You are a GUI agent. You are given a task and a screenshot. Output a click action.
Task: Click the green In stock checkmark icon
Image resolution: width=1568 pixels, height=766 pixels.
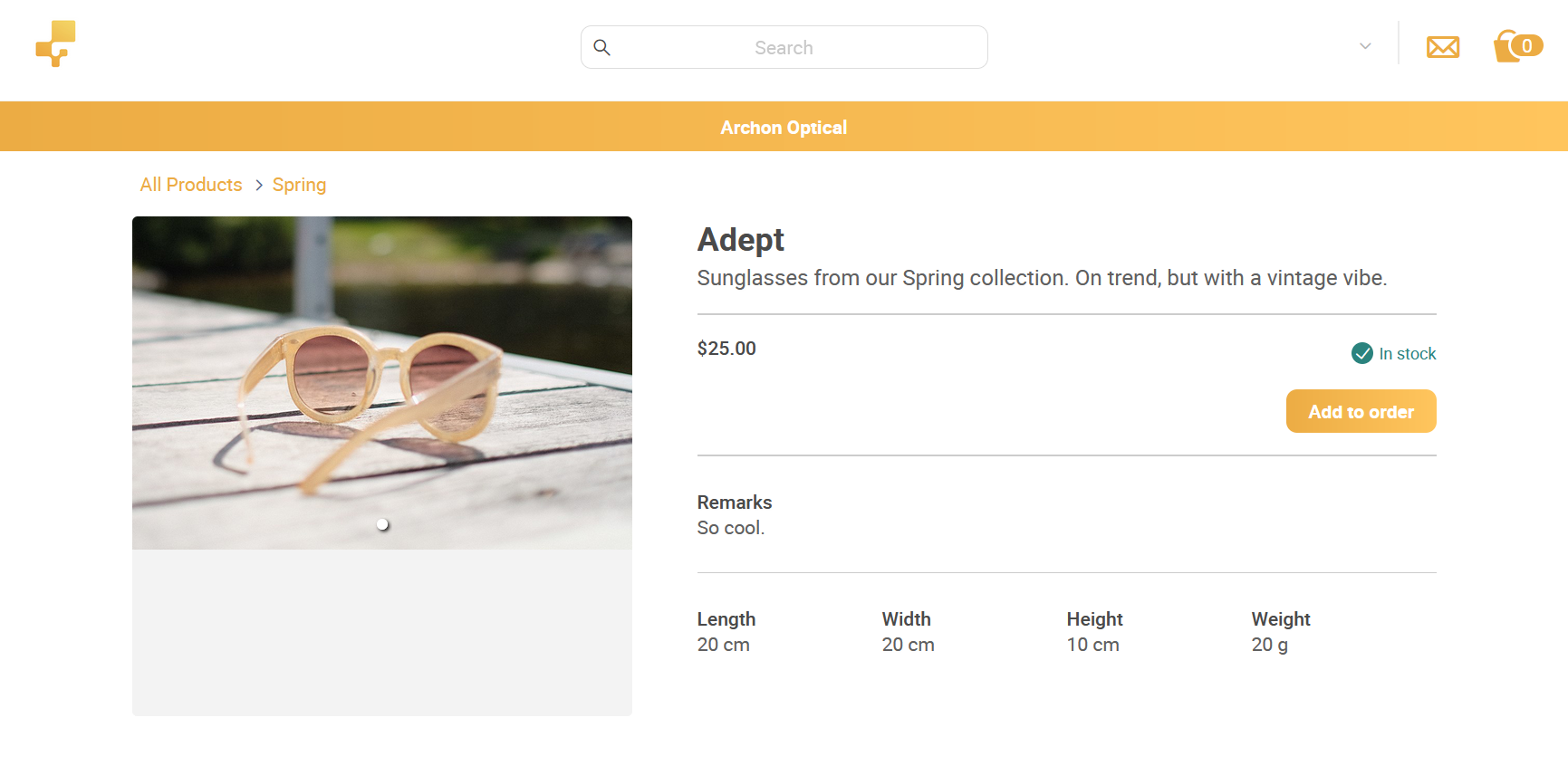coord(1362,353)
